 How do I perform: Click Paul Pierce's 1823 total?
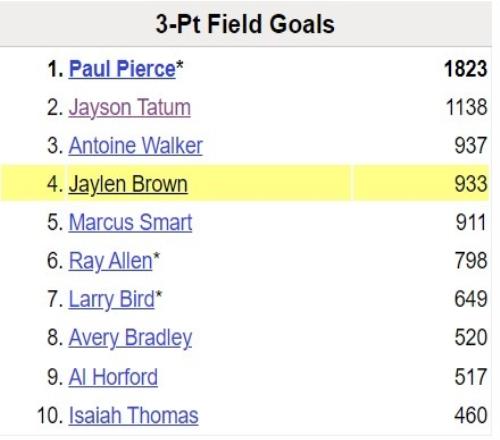[466, 69]
